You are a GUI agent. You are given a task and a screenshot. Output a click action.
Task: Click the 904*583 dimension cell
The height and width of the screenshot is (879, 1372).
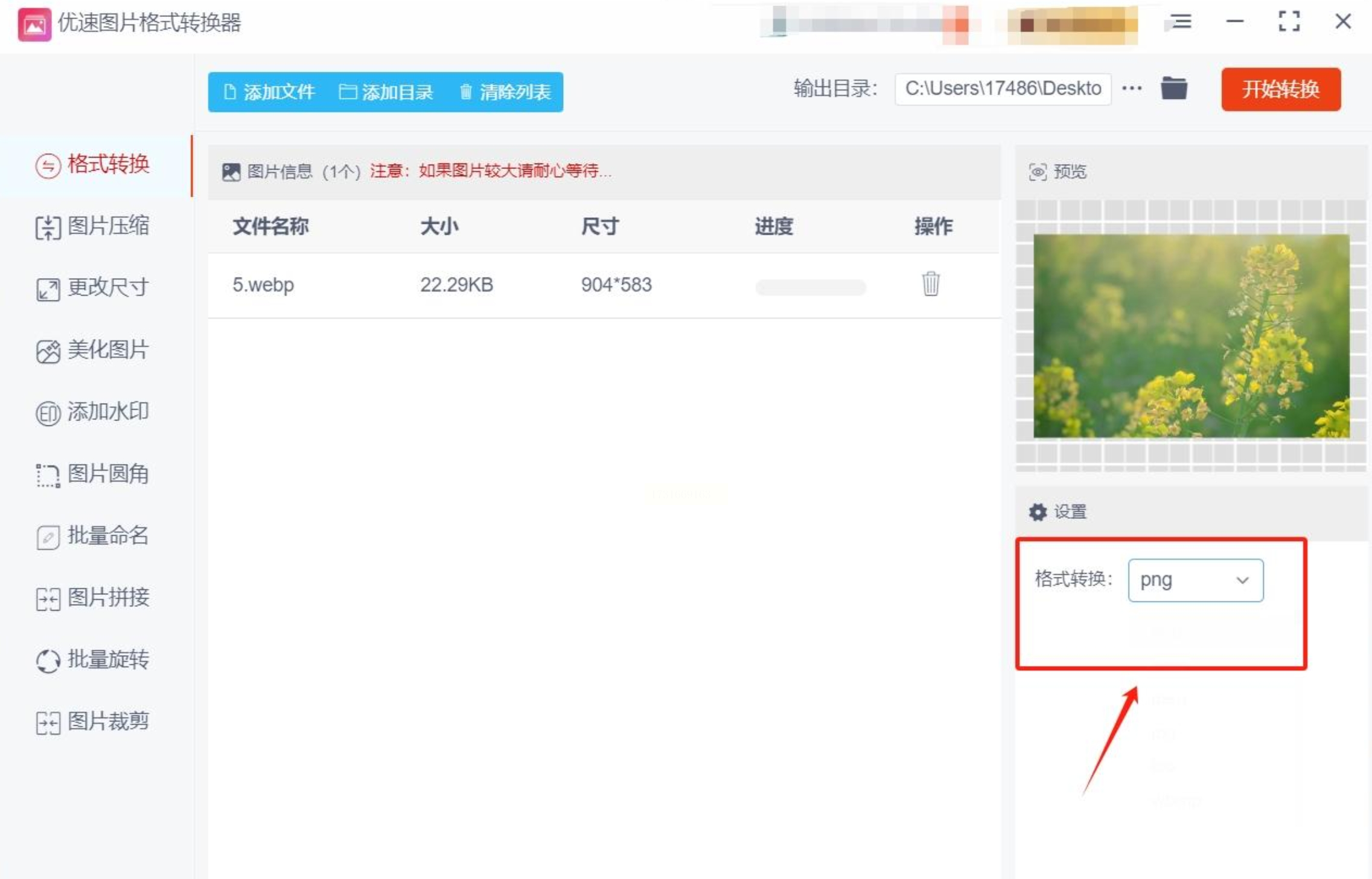coord(616,285)
